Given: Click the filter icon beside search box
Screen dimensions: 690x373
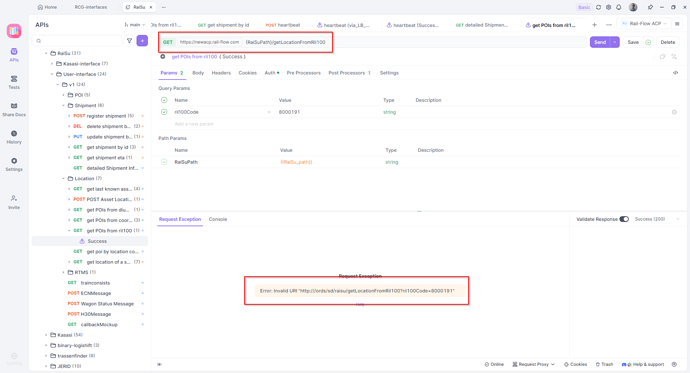Looking at the screenshot, I should [129, 41].
